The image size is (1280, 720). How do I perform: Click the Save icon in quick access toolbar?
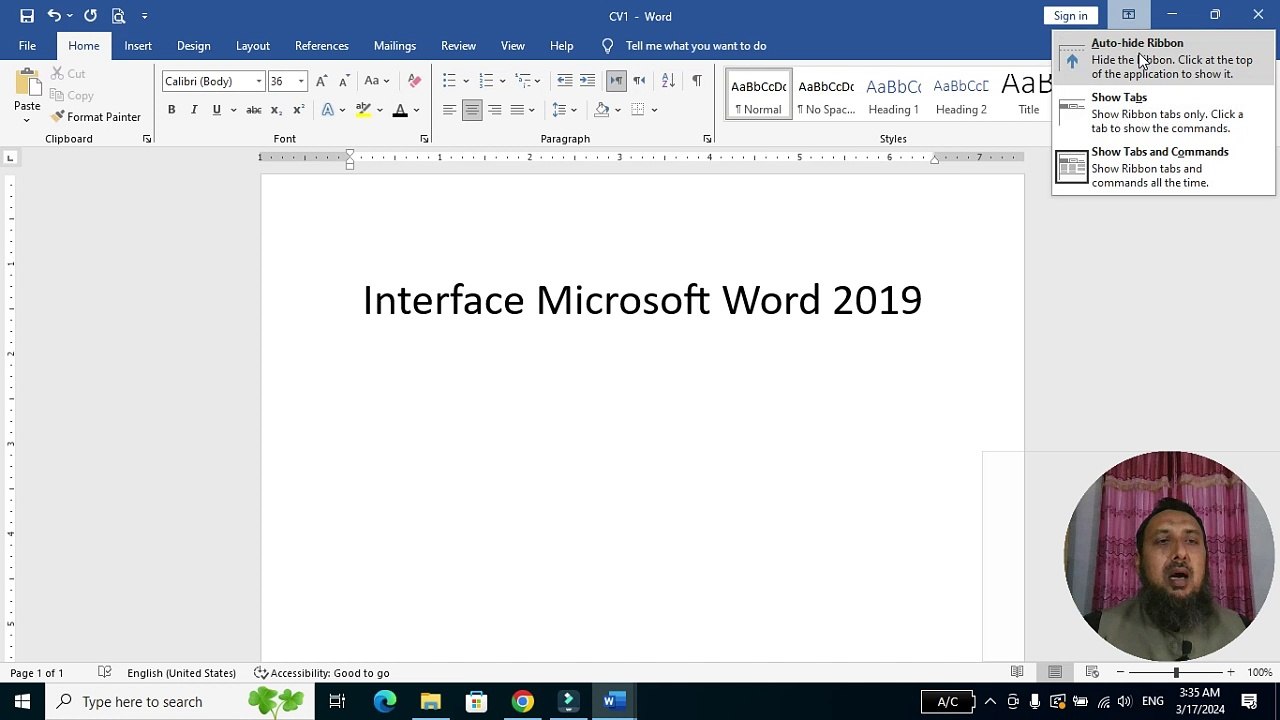coord(27,16)
